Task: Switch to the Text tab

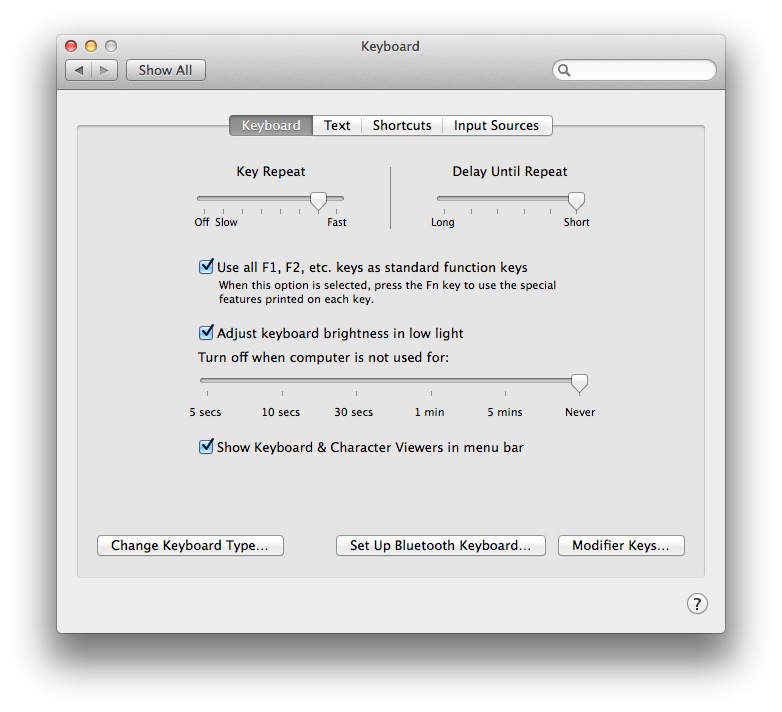Action: [x=337, y=125]
